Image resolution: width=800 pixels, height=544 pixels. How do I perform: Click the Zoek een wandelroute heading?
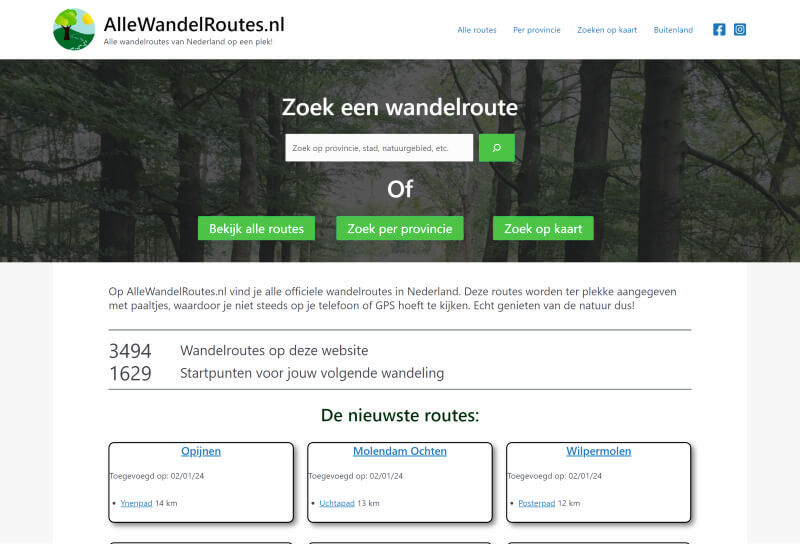[x=399, y=107]
